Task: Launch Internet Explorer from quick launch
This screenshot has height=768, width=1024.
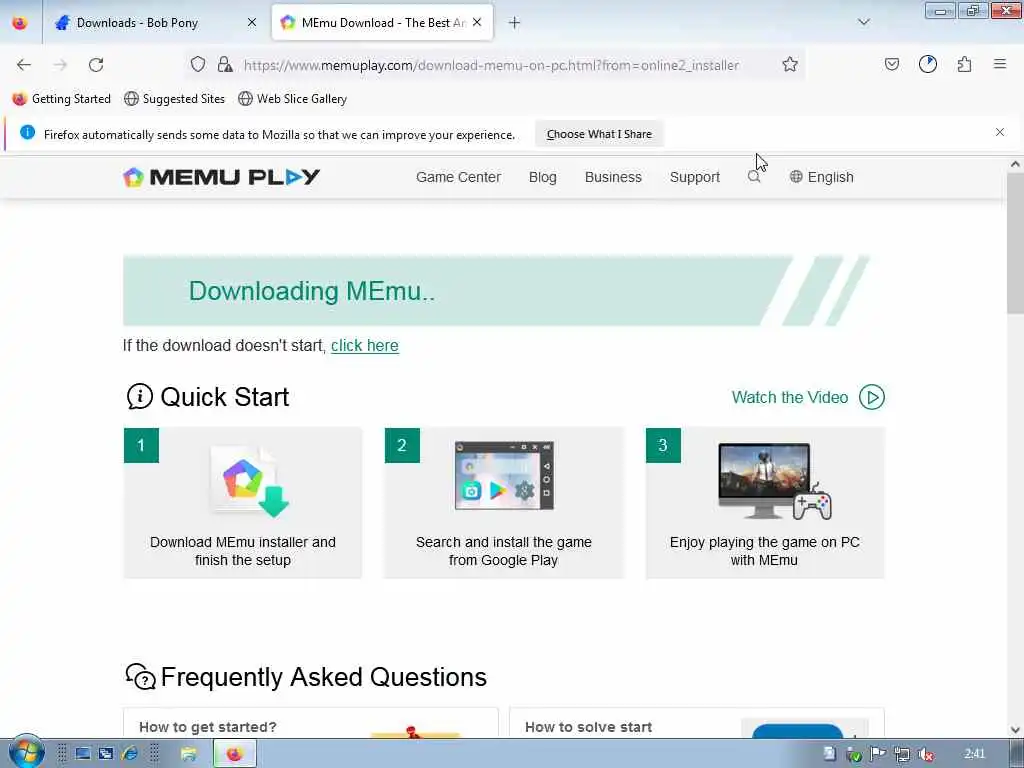Action: pos(129,754)
